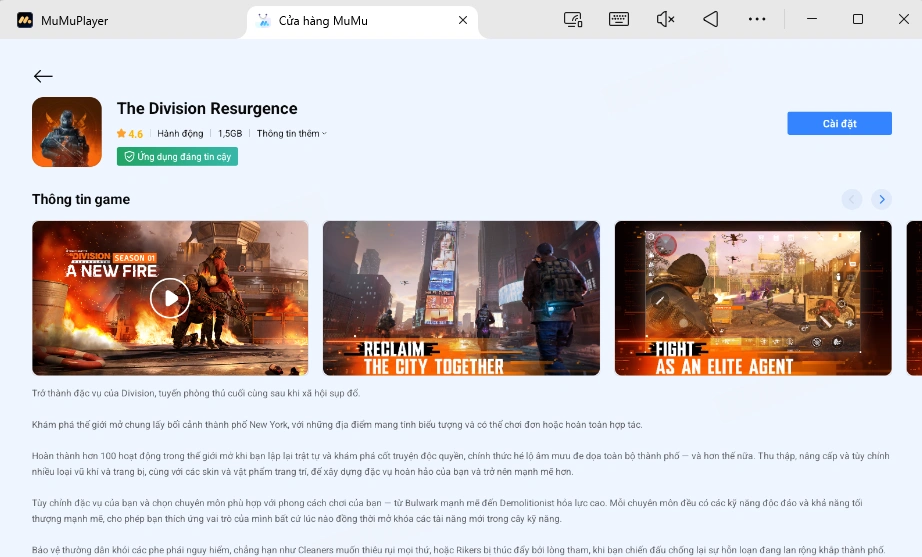Click The Division Resurgence title text
The width and height of the screenshot is (922, 557).
coord(207,109)
